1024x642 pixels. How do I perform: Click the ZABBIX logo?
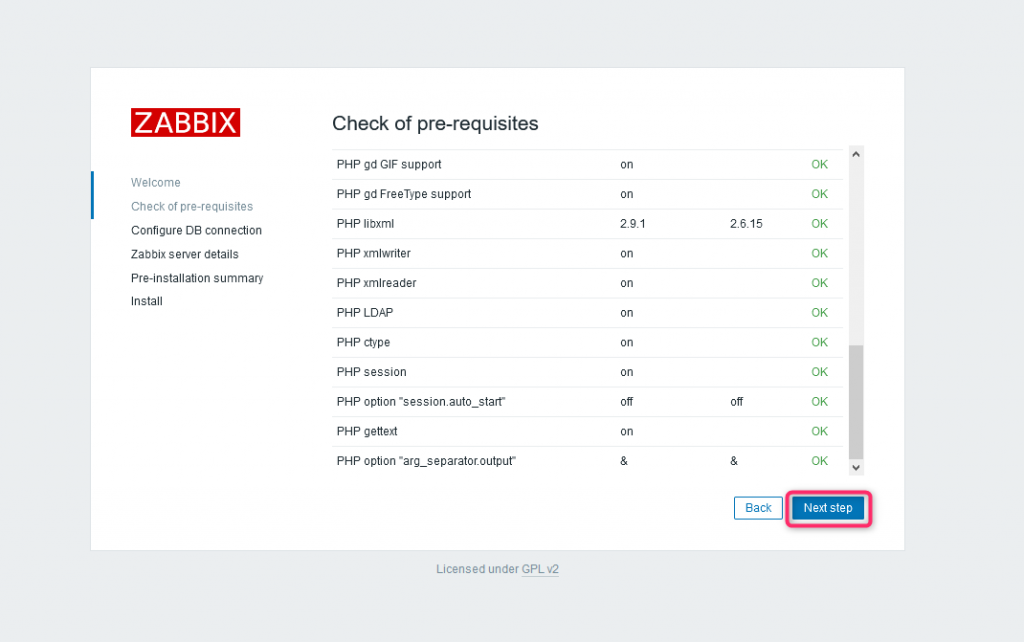pos(185,122)
